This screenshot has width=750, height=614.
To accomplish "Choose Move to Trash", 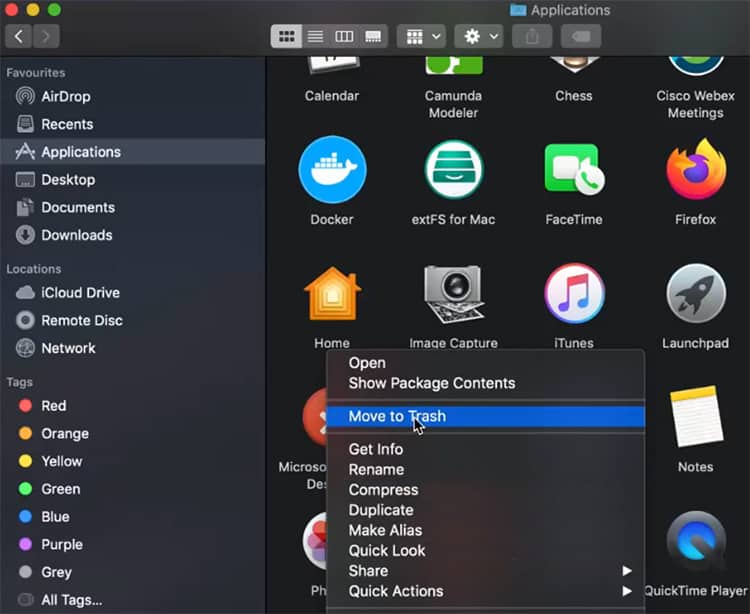I will point(485,417).
